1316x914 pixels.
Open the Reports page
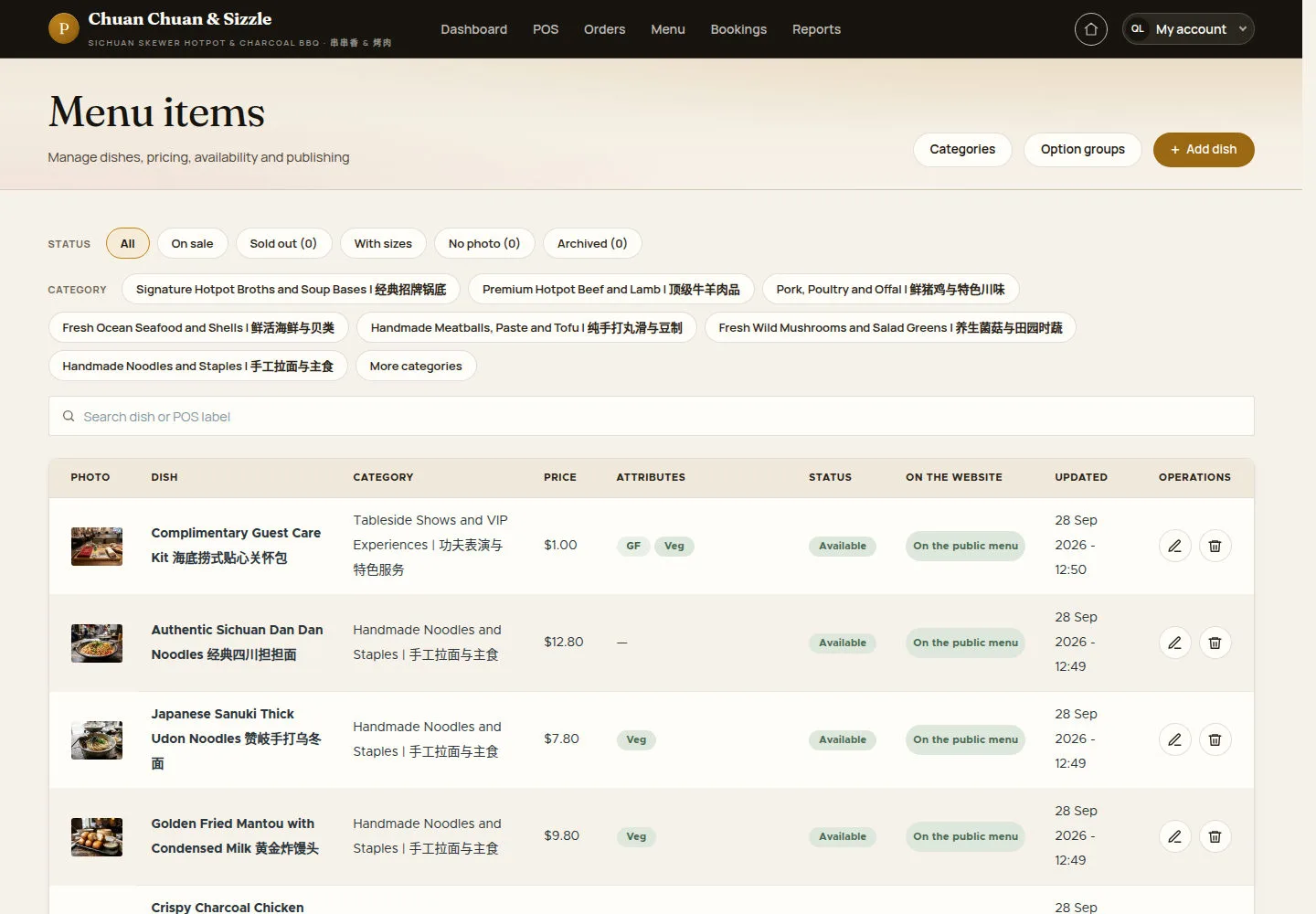tap(816, 29)
